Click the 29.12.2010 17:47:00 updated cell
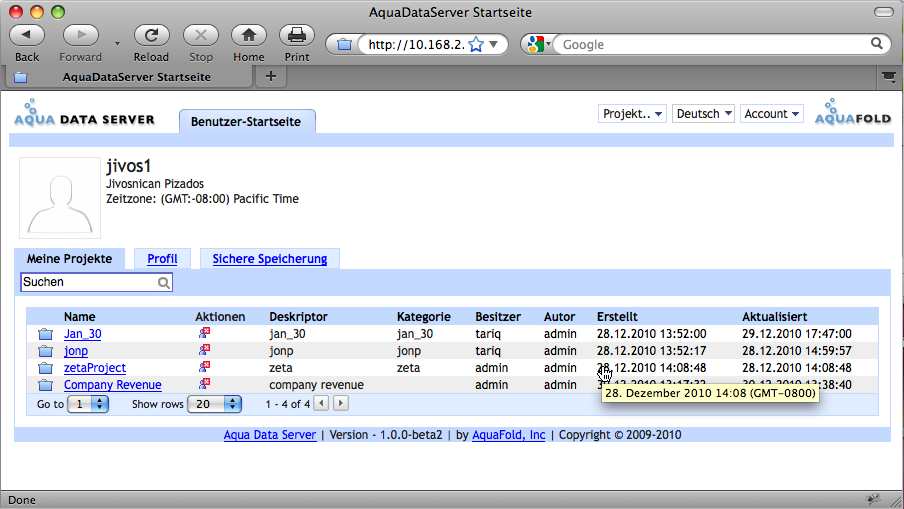This screenshot has height=509, width=904. [796, 334]
